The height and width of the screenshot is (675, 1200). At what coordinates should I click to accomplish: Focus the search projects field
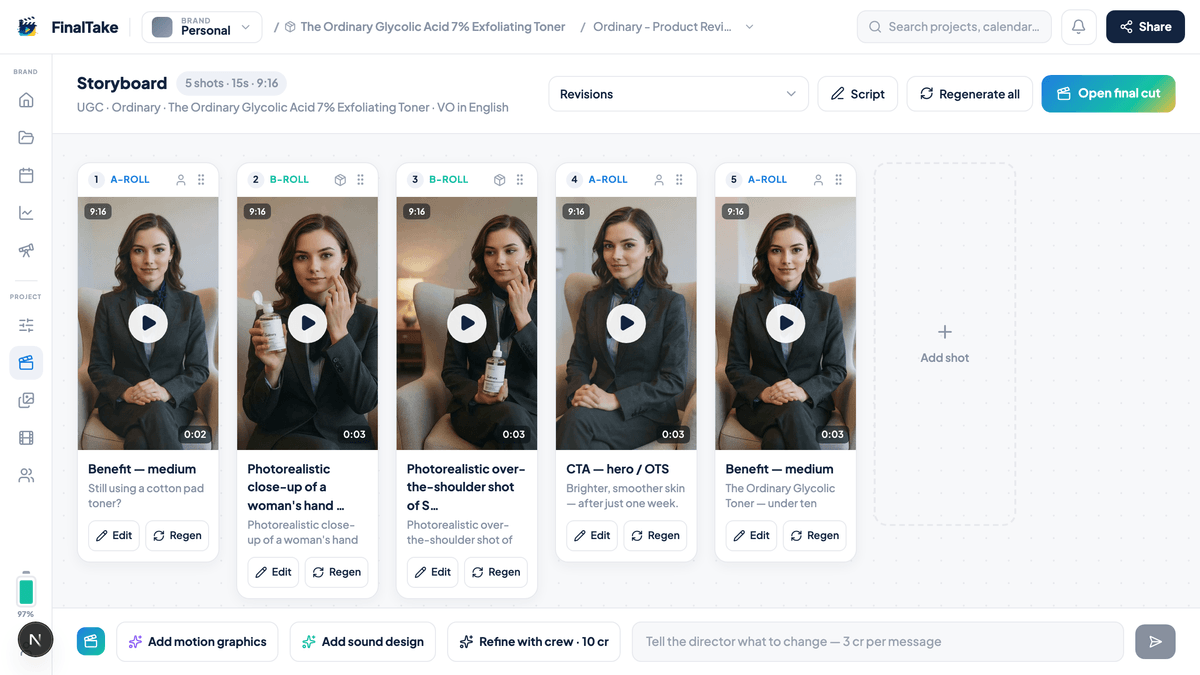pos(954,27)
